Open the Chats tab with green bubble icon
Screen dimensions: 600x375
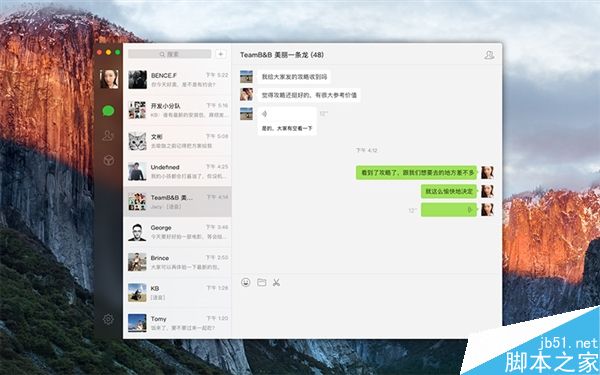(x=108, y=111)
